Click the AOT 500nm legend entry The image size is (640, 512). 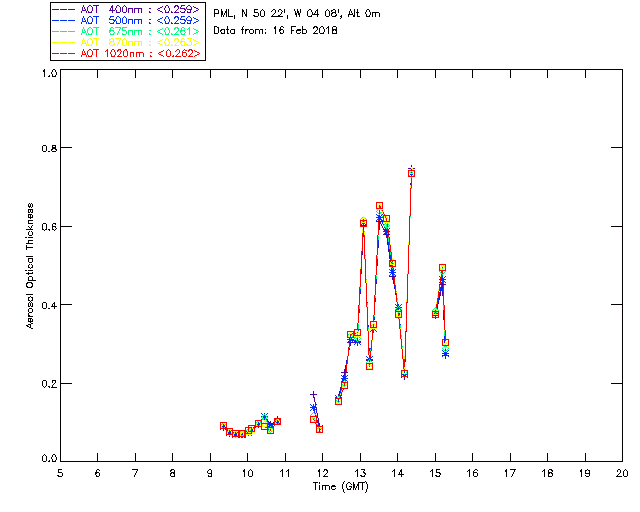pyautogui.click(x=126, y=20)
